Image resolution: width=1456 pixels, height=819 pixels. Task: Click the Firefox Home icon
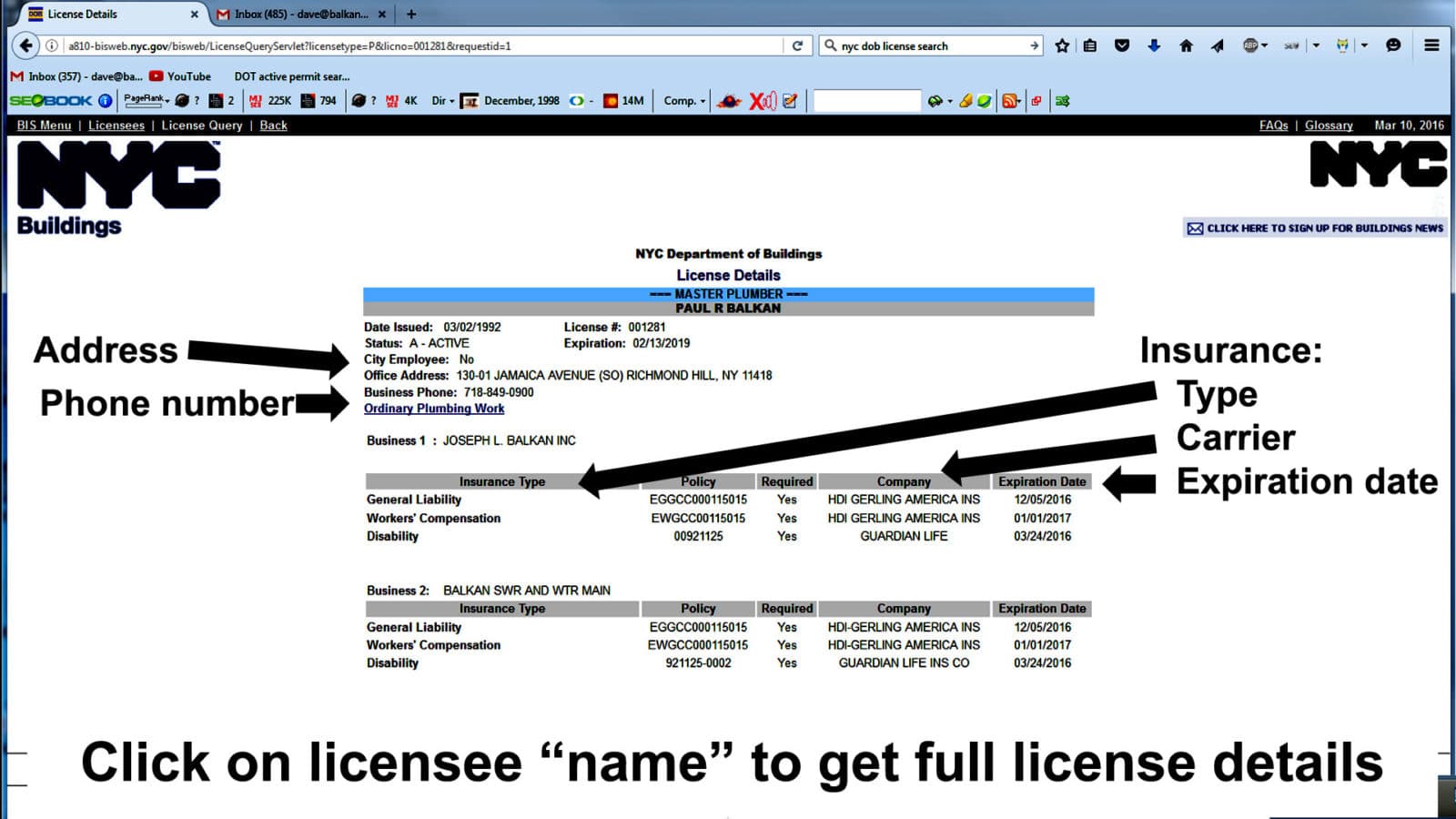click(1187, 45)
